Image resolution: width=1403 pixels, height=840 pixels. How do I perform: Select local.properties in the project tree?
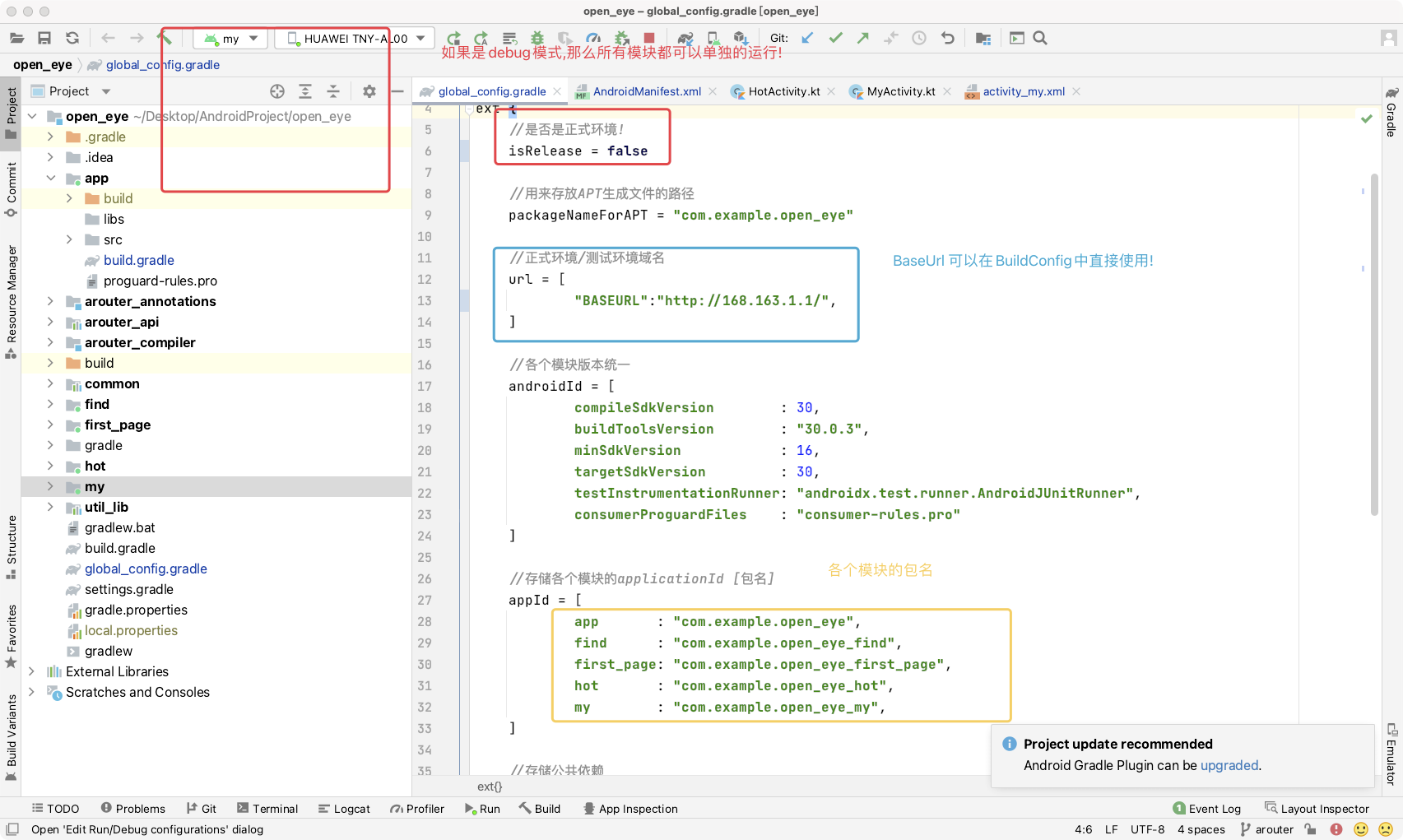pos(131,630)
